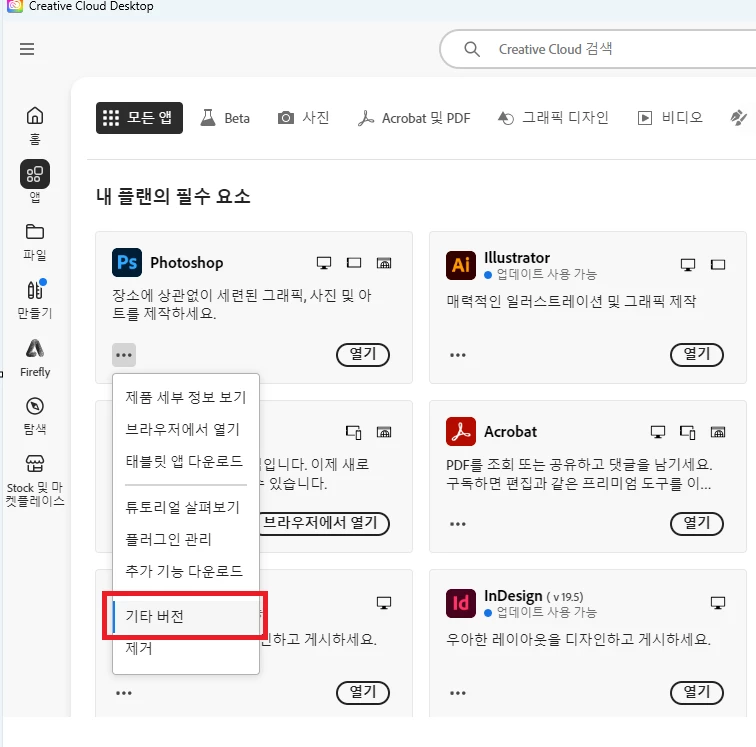This screenshot has height=747, width=756.
Task: Switch to the Acrobat 및 PDF tab
Action: point(414,118)
